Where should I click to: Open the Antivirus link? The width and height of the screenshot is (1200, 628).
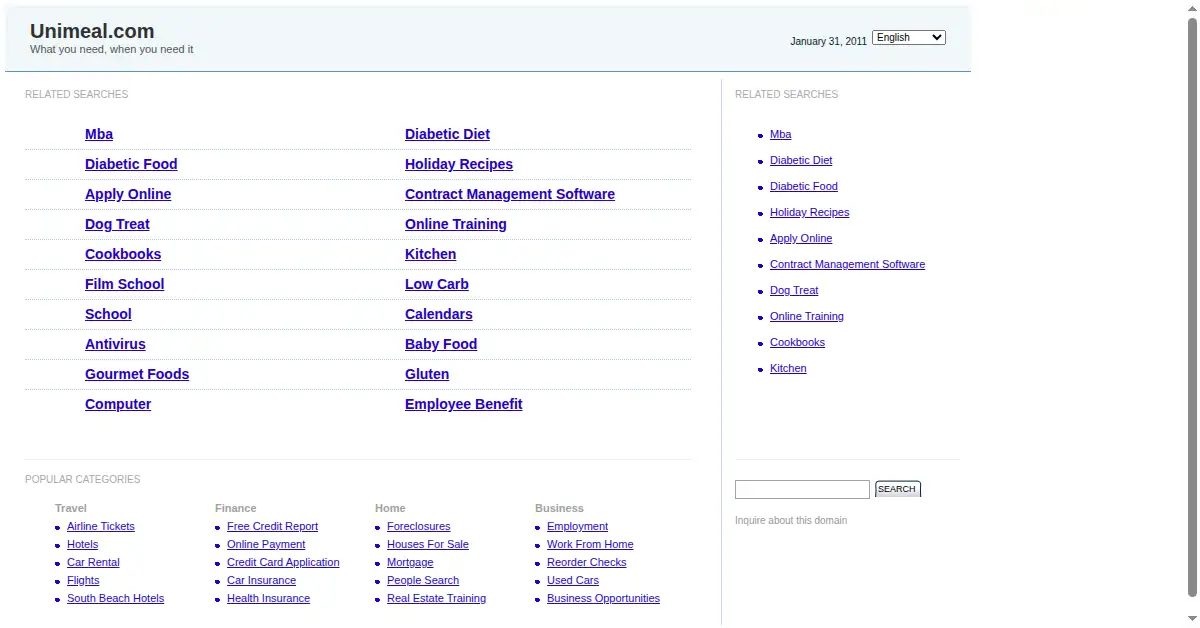tap(115, 344)
